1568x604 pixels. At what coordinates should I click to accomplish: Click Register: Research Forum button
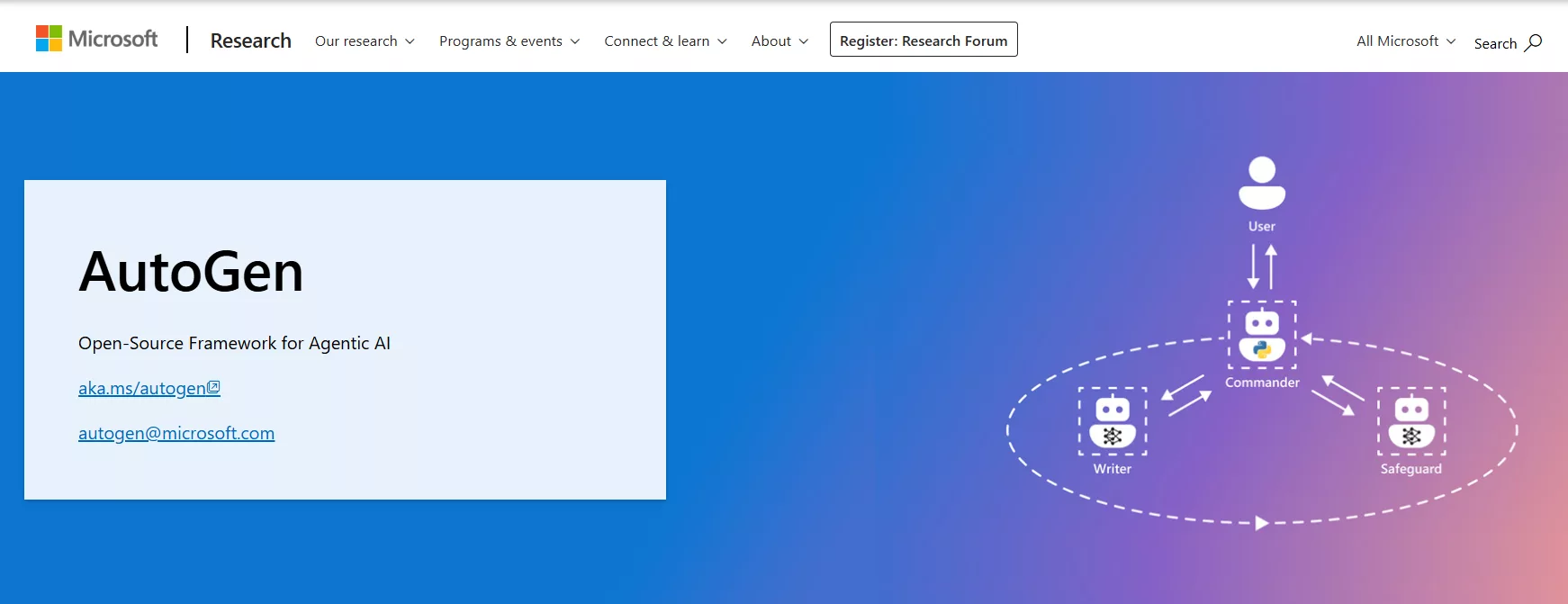924,41
